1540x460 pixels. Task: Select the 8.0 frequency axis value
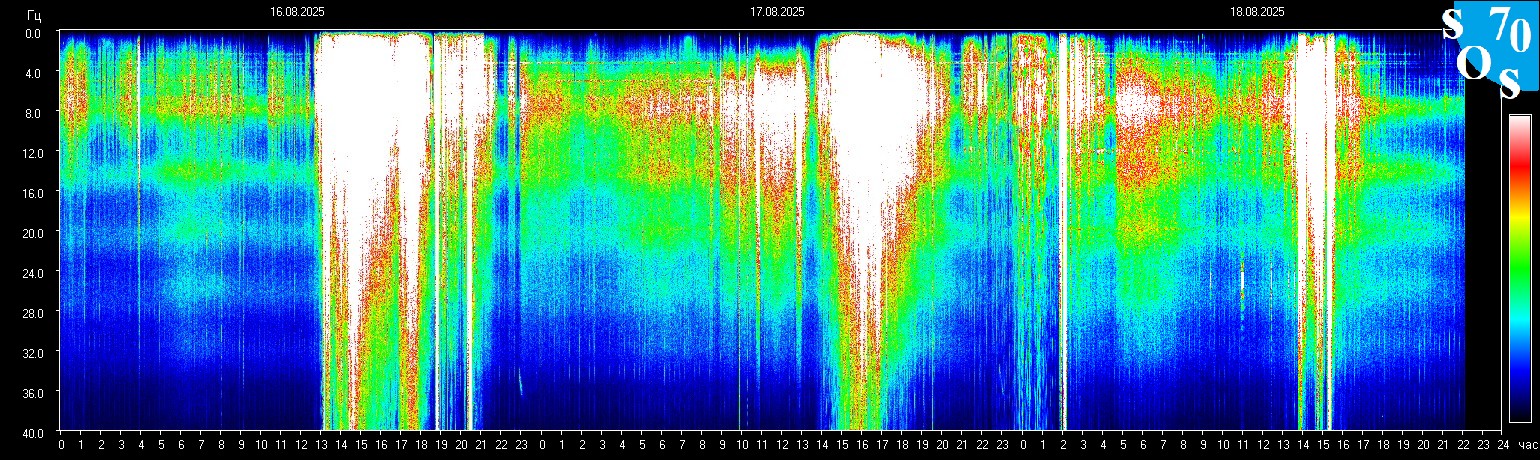pos(35,113)
